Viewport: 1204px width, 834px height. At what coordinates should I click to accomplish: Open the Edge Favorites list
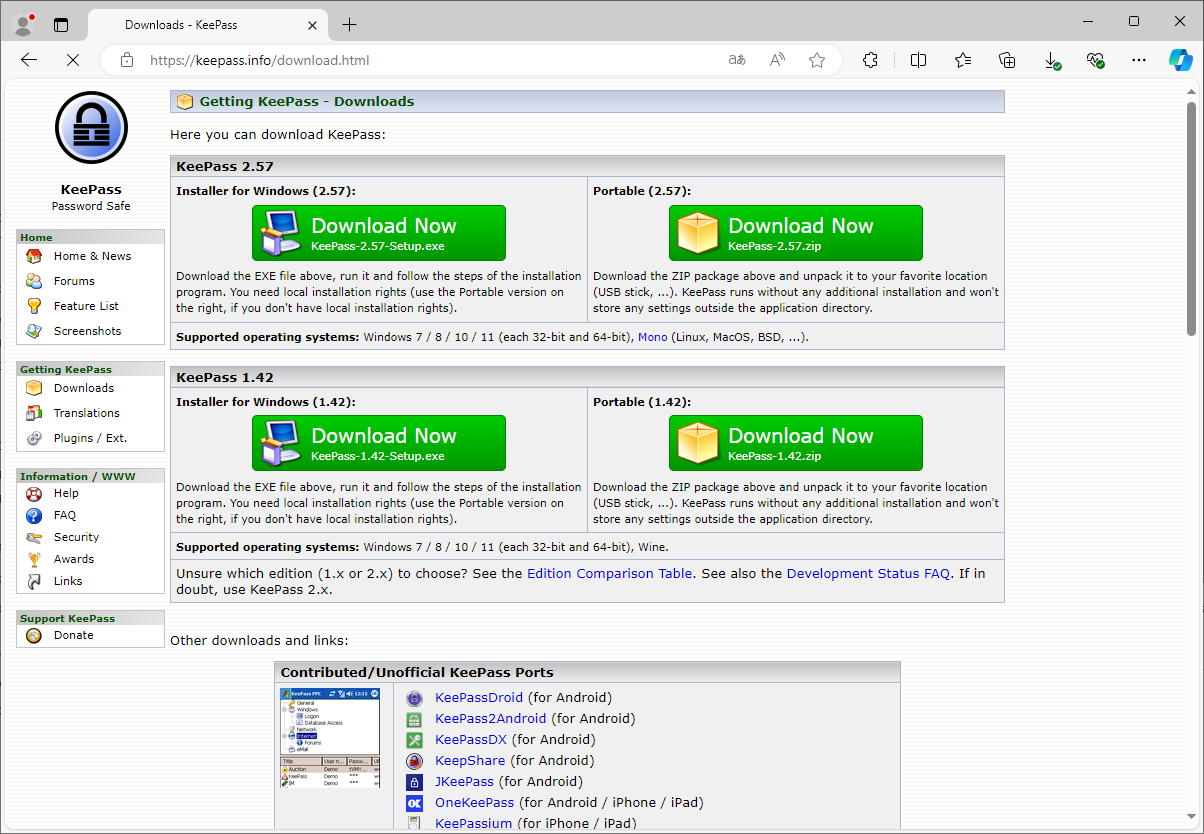tap(963, 60)
